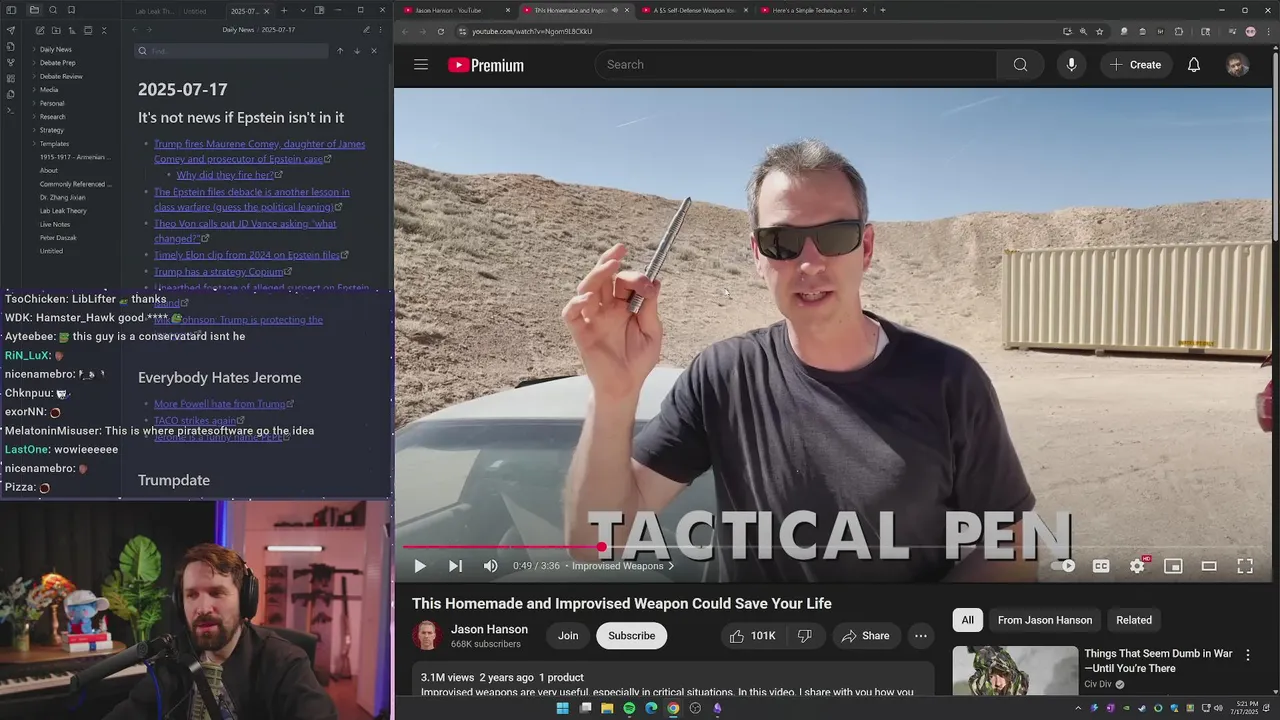Enter fullscreen video mode
1280x720 pixels.
1245,566
